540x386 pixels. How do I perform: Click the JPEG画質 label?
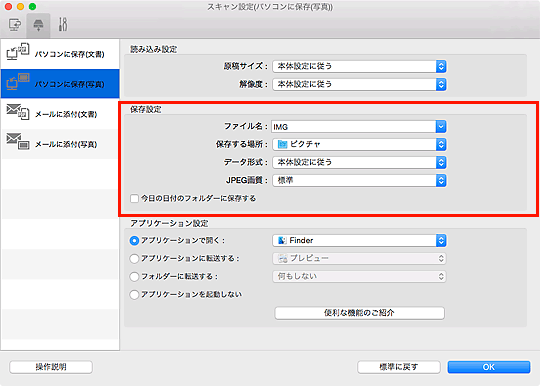[247, 180]
